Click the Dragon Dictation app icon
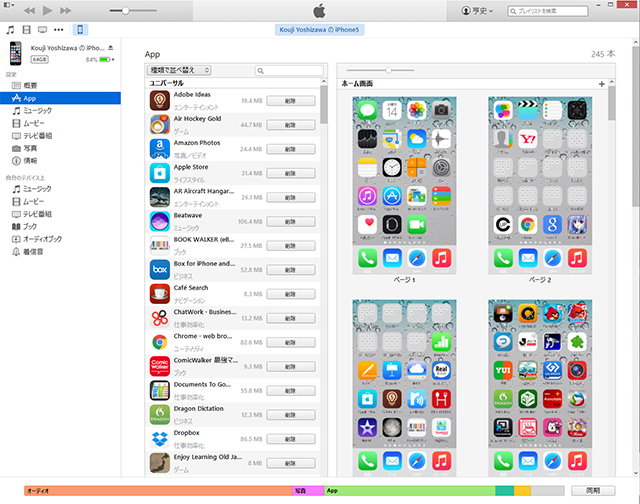This screenshot has width=640, height=504. tap(160, 414)
